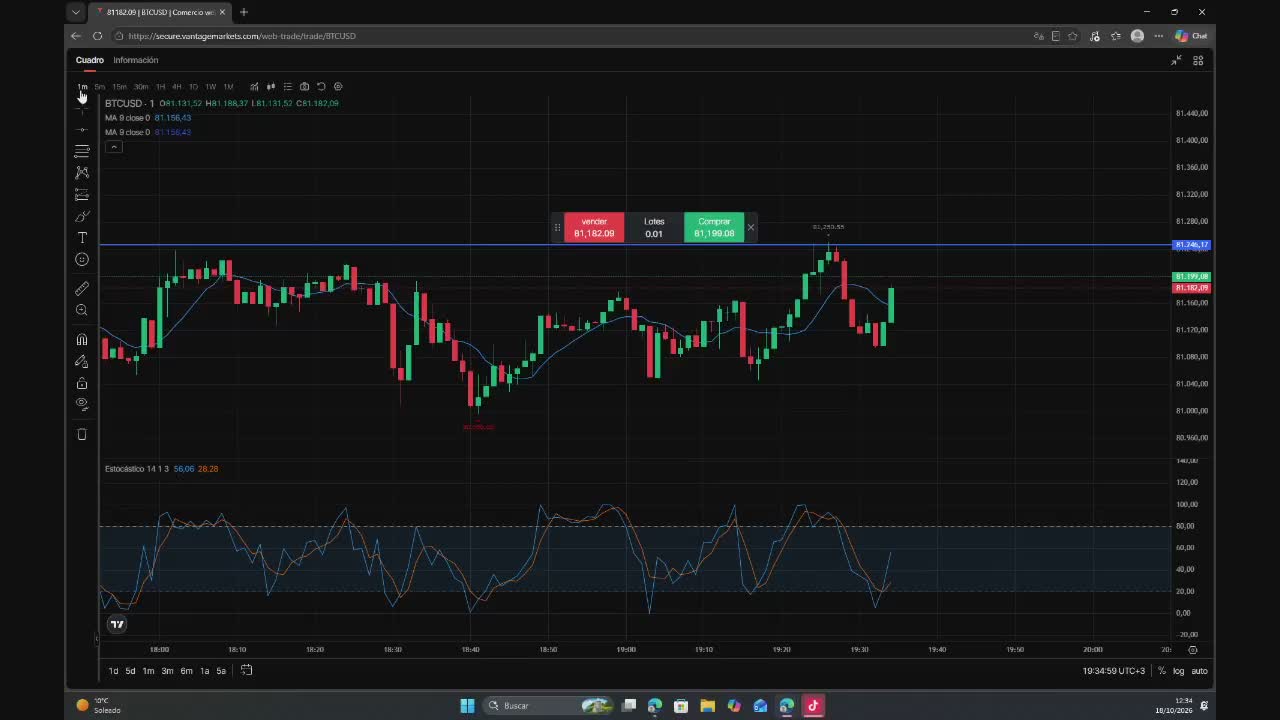Set the range to 5d
The width and height of the screenshot is (1280, 720).
pyautogui.click(x=130, y=671)
